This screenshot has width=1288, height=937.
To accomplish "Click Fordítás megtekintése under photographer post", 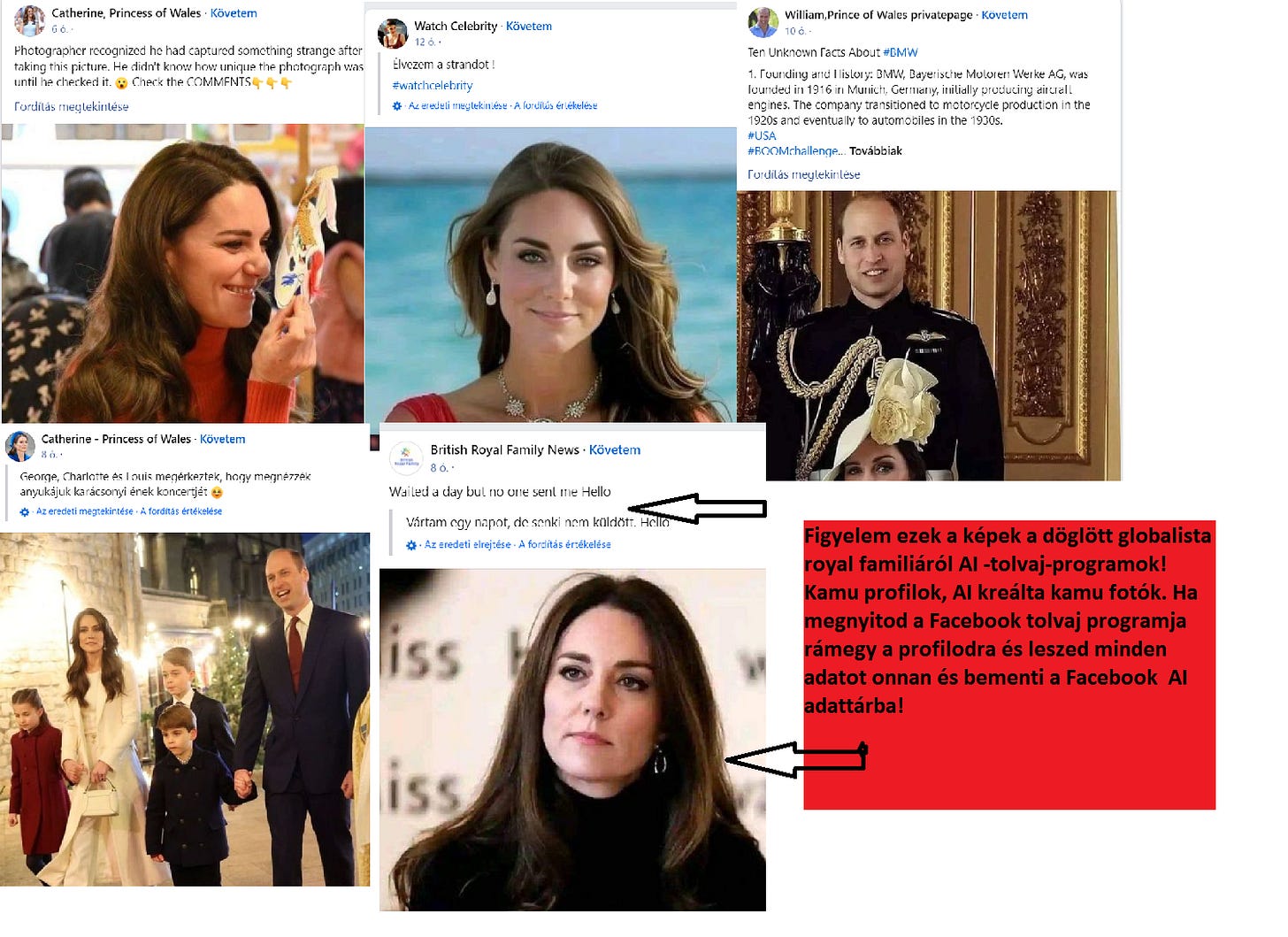I will (x=72, y=106).
